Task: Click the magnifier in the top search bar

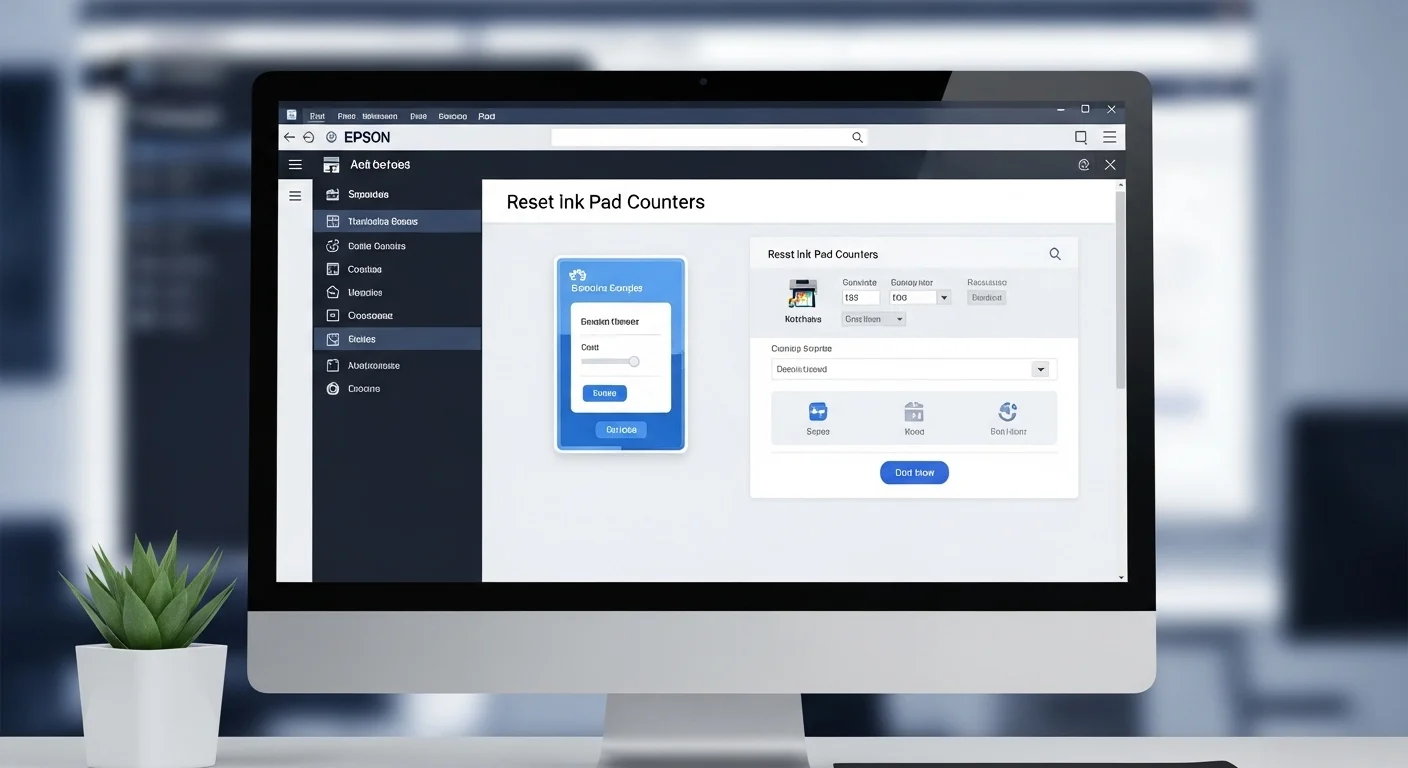Action: pyautogui.click(x=857, y=137)
